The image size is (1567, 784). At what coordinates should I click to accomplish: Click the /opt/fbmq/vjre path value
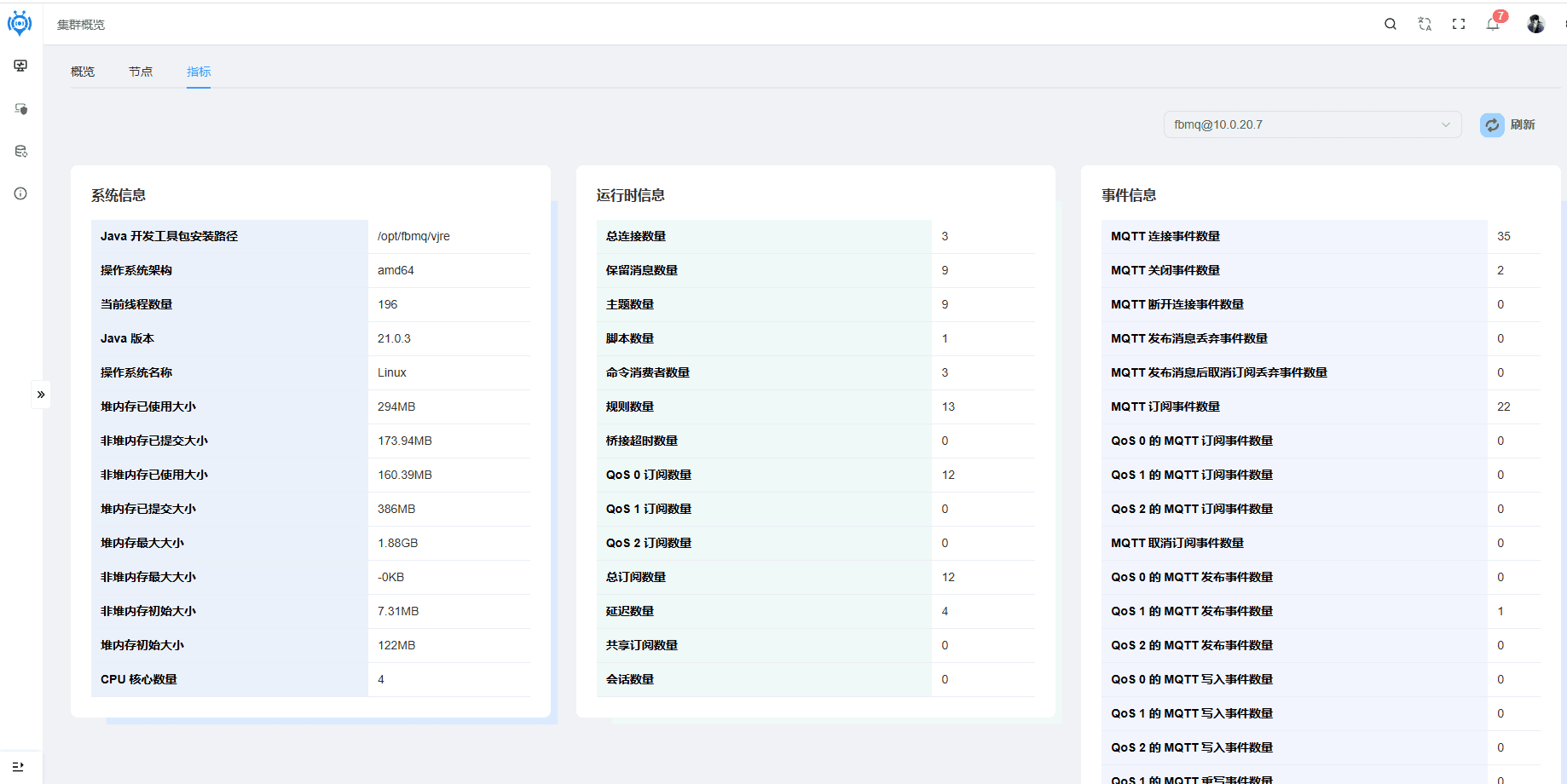pos(413,236)
